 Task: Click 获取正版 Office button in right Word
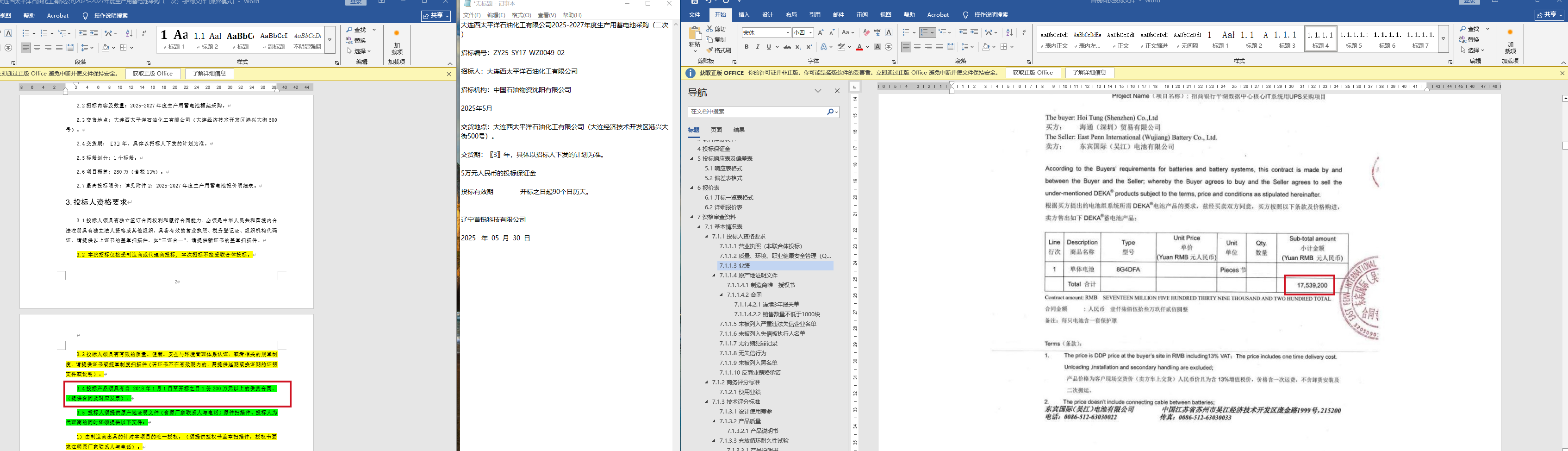1033,73
